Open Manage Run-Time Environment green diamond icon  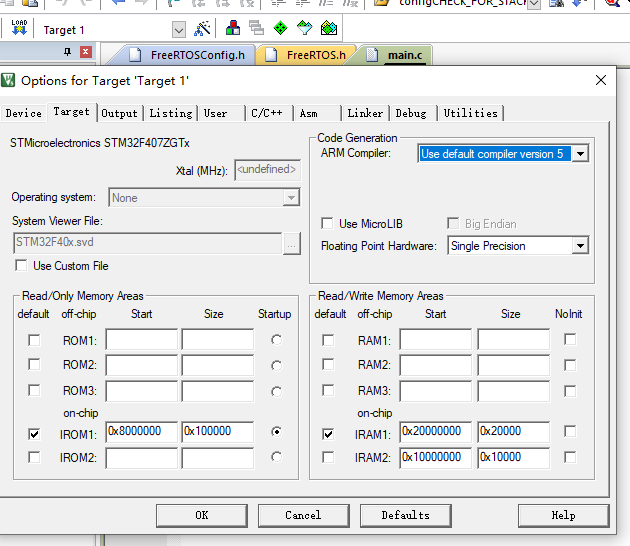280,28
